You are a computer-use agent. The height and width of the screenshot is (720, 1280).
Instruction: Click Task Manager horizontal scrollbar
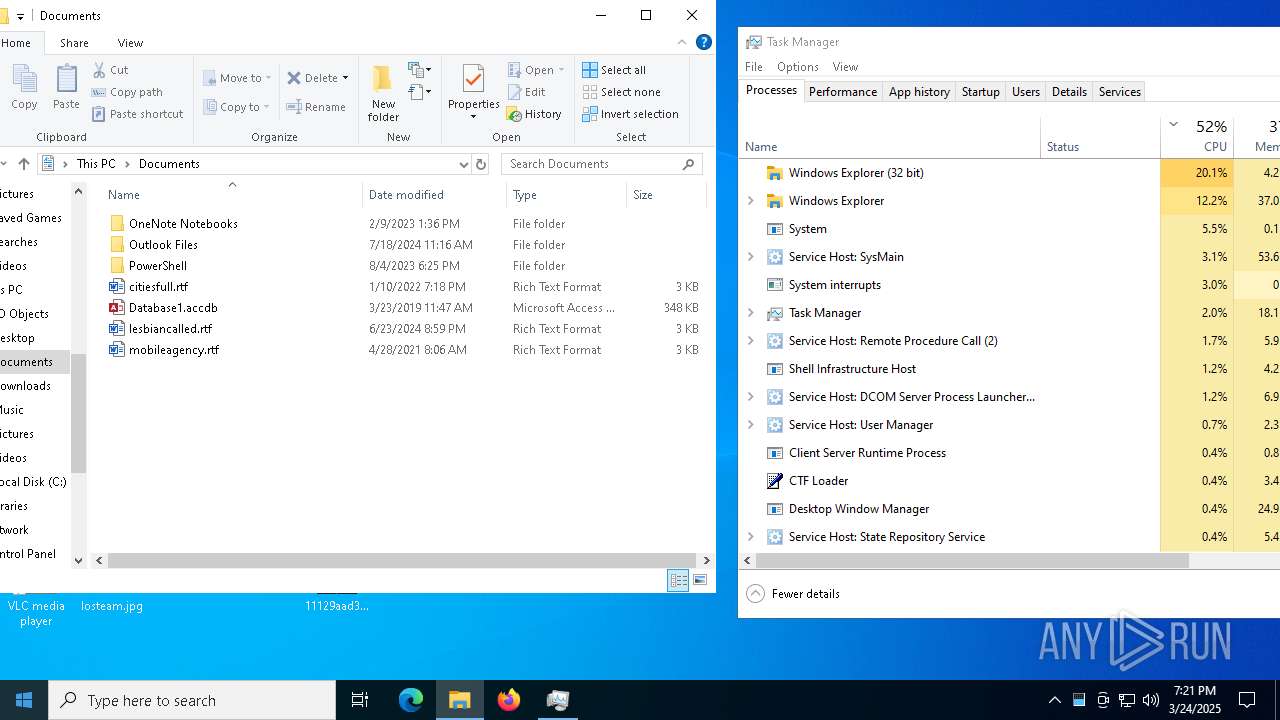tap(972, 561)
